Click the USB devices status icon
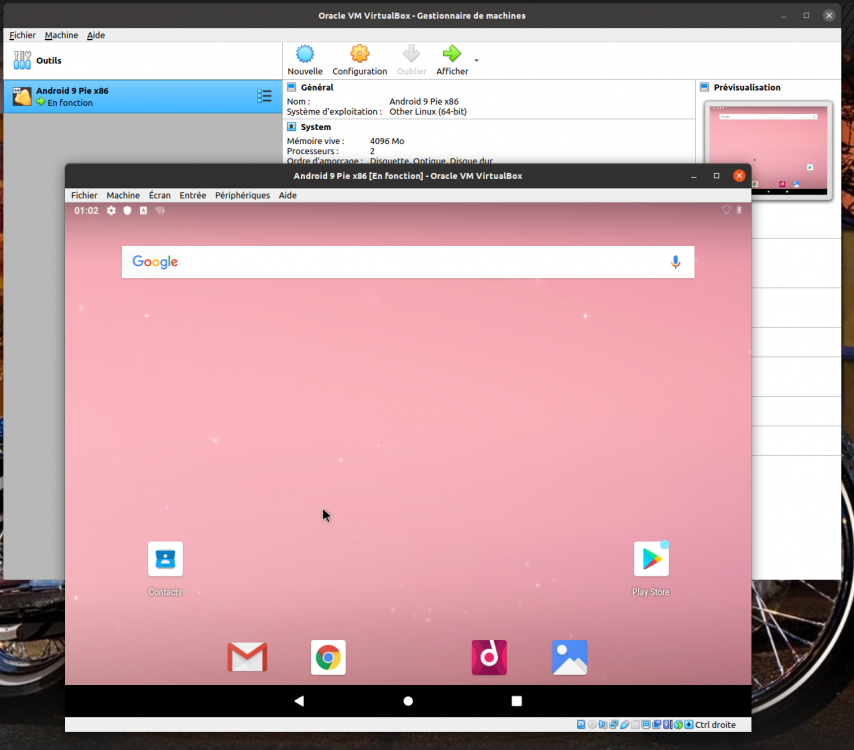Image resolution: width=854 pixels, height=750 pixels. (624, 724)
